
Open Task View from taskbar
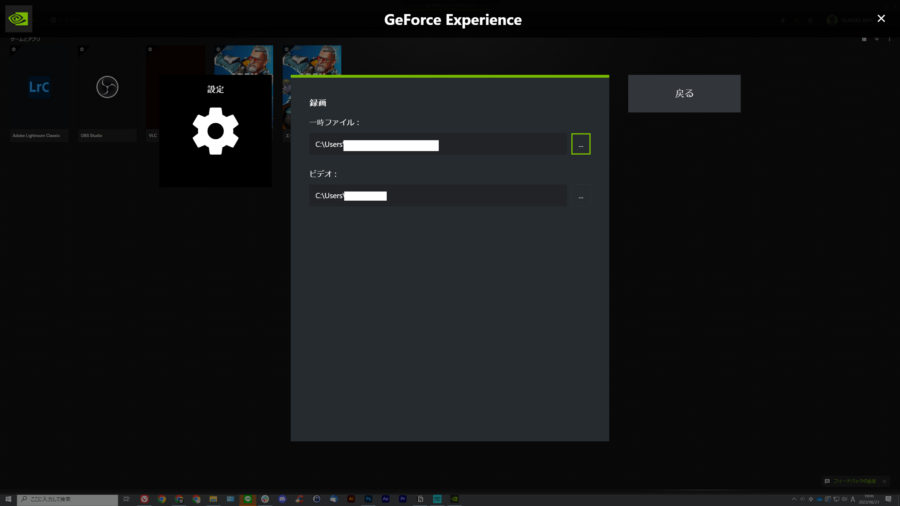(126, 499)
